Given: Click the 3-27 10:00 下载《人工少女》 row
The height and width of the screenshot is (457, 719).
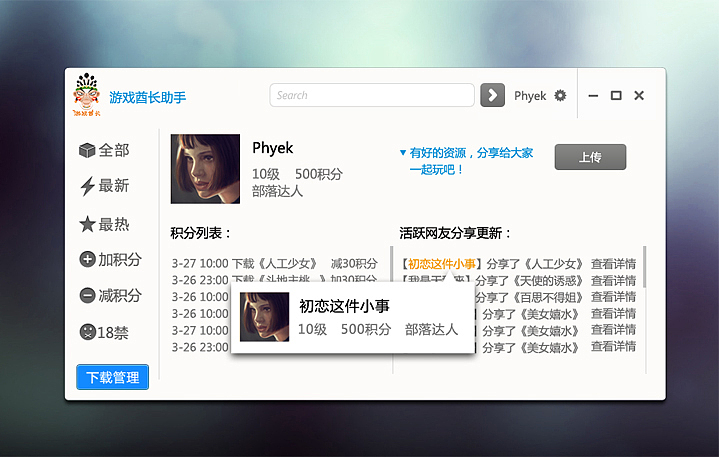Looking at the screenshot, I should point(275,264).
